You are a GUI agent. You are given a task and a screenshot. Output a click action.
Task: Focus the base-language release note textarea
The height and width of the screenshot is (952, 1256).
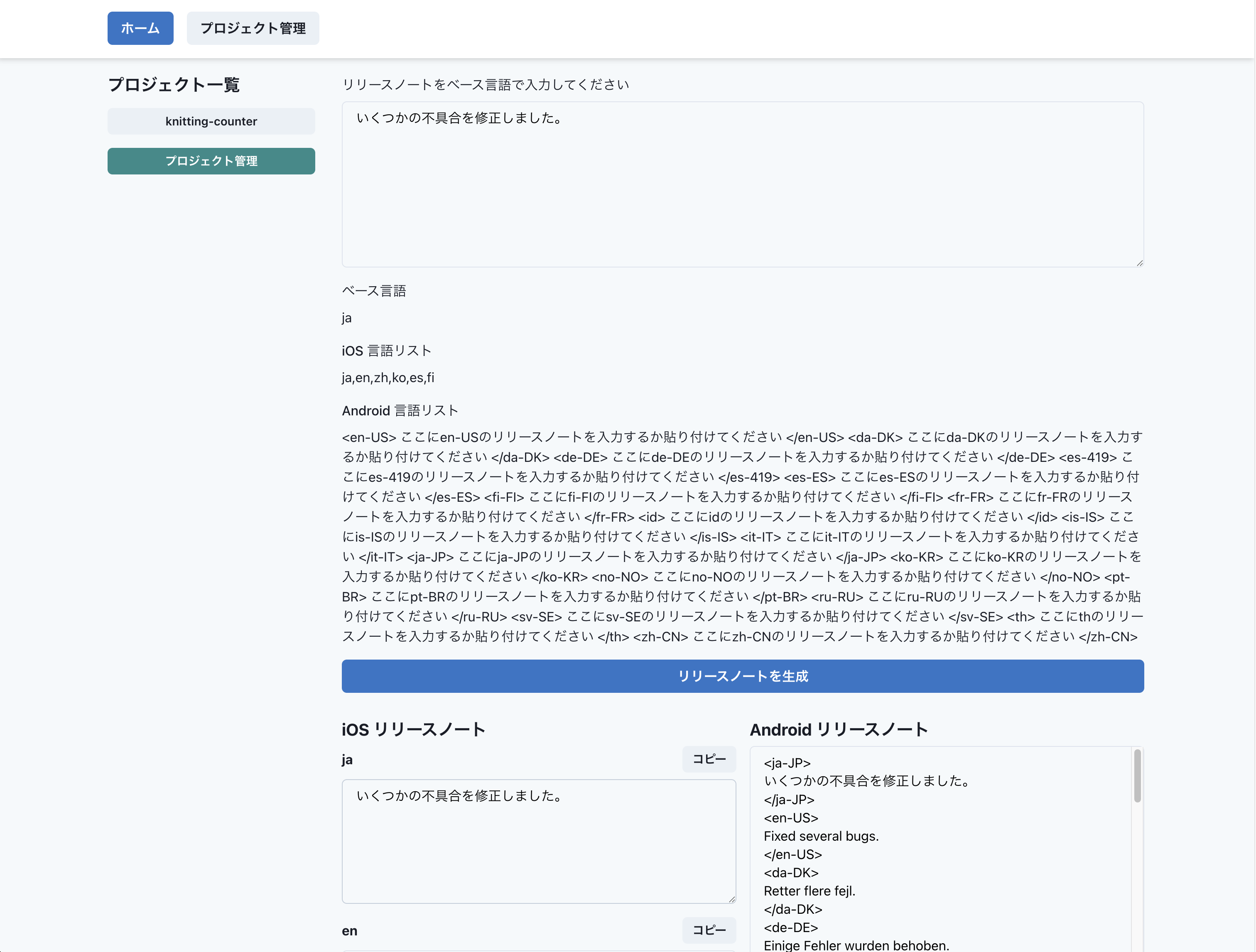pos(742,184)
